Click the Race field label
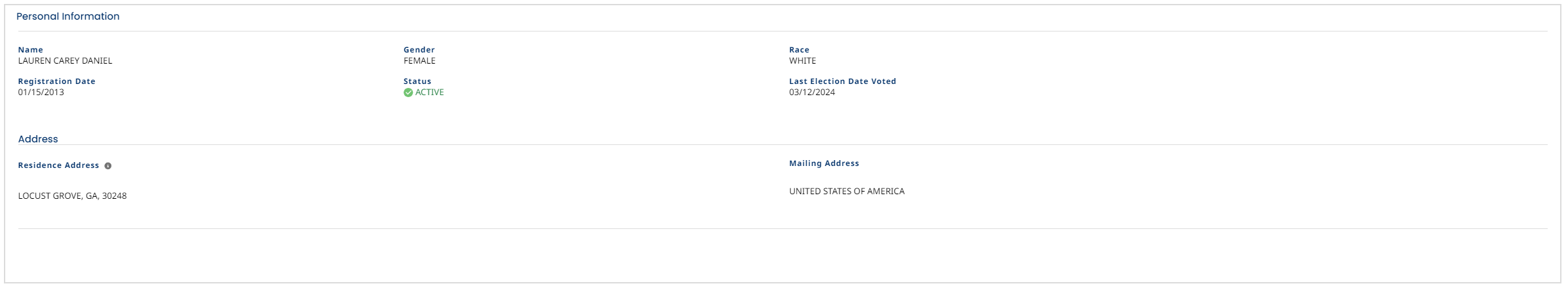Viewport: 1568px width, 290px height. point(799,50)
